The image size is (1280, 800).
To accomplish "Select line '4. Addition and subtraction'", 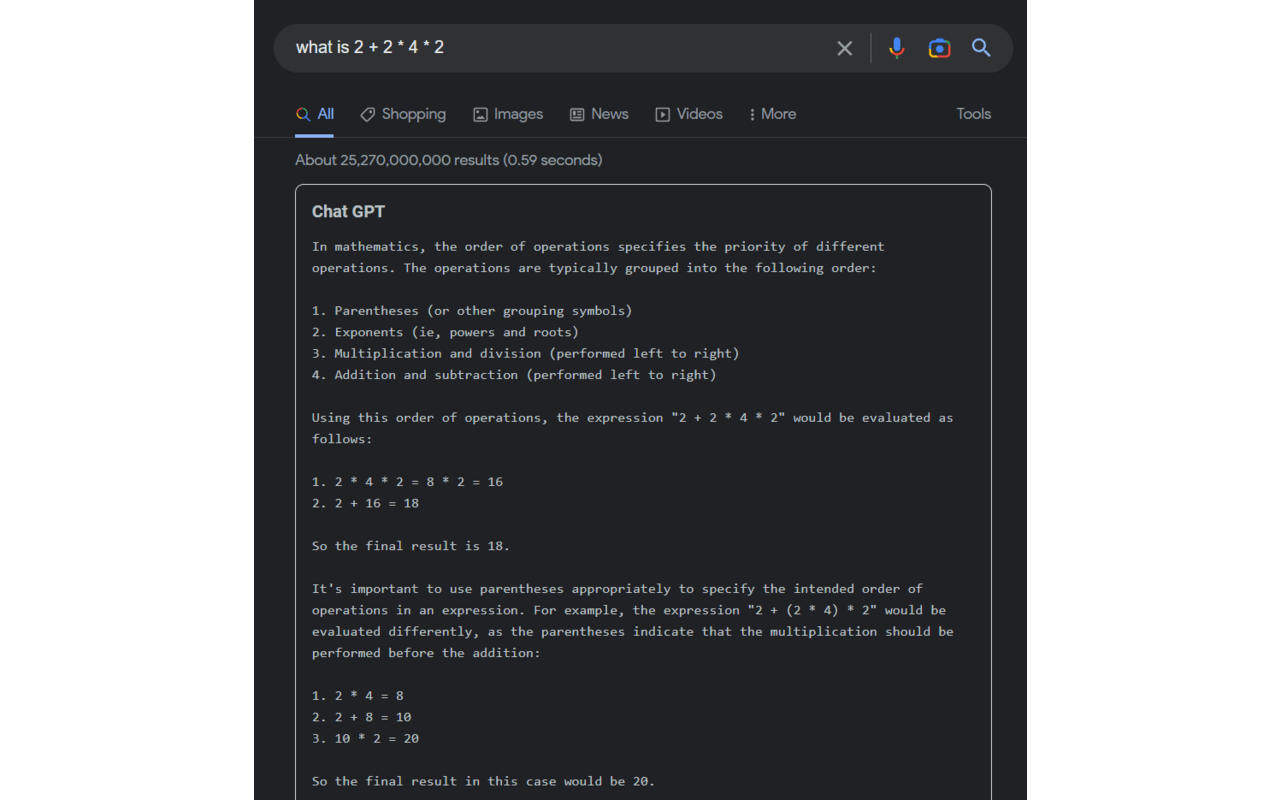I will (514, 375).
